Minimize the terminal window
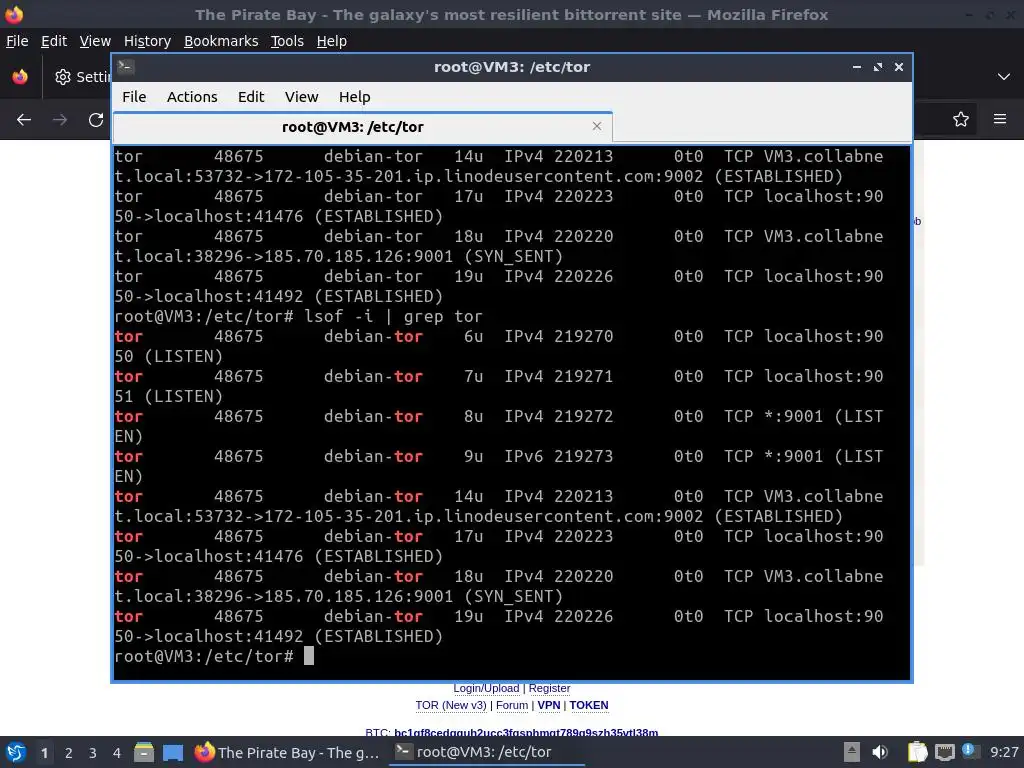1024x768 pixels. tap(856, 67)
